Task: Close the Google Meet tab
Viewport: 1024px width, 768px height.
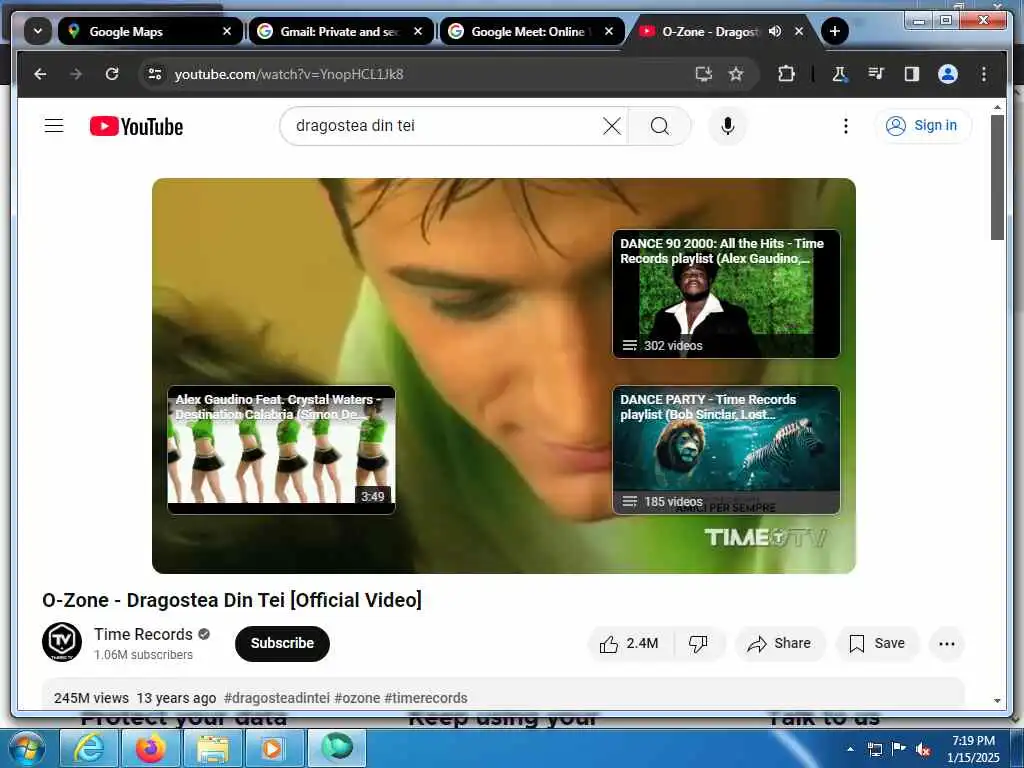Action: pos(609,31)
